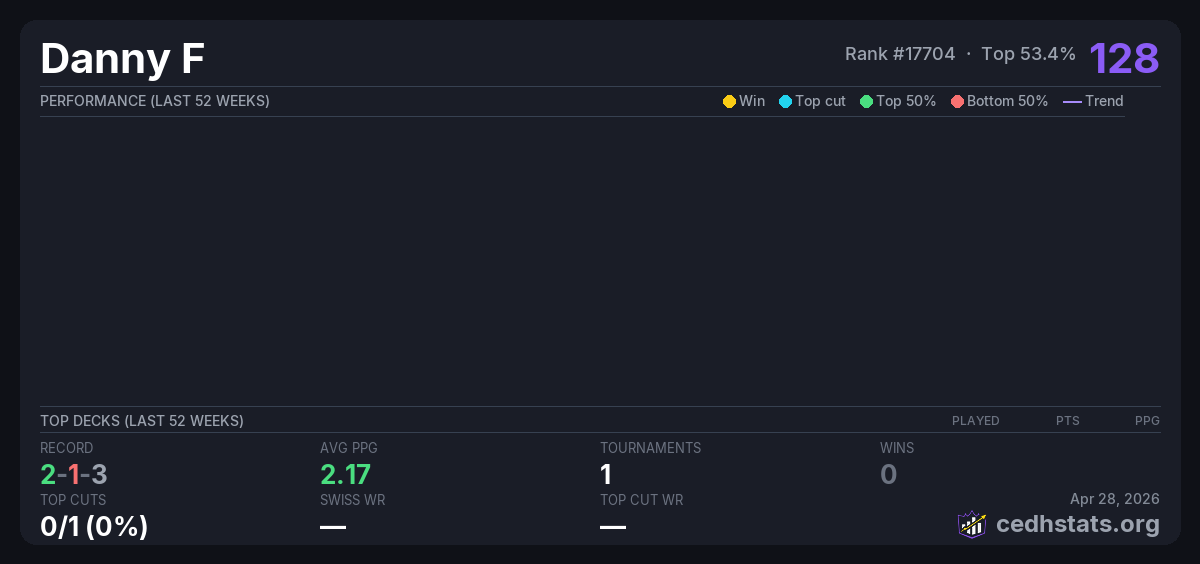
Task: Click the 2.17 average PPG value
Action: tap(345, 474)
